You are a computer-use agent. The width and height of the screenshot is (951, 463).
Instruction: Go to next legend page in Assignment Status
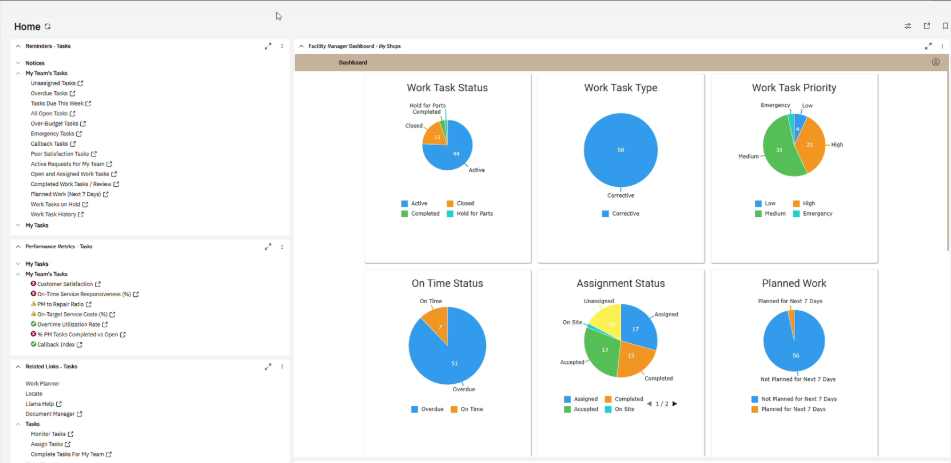(674, 404)
